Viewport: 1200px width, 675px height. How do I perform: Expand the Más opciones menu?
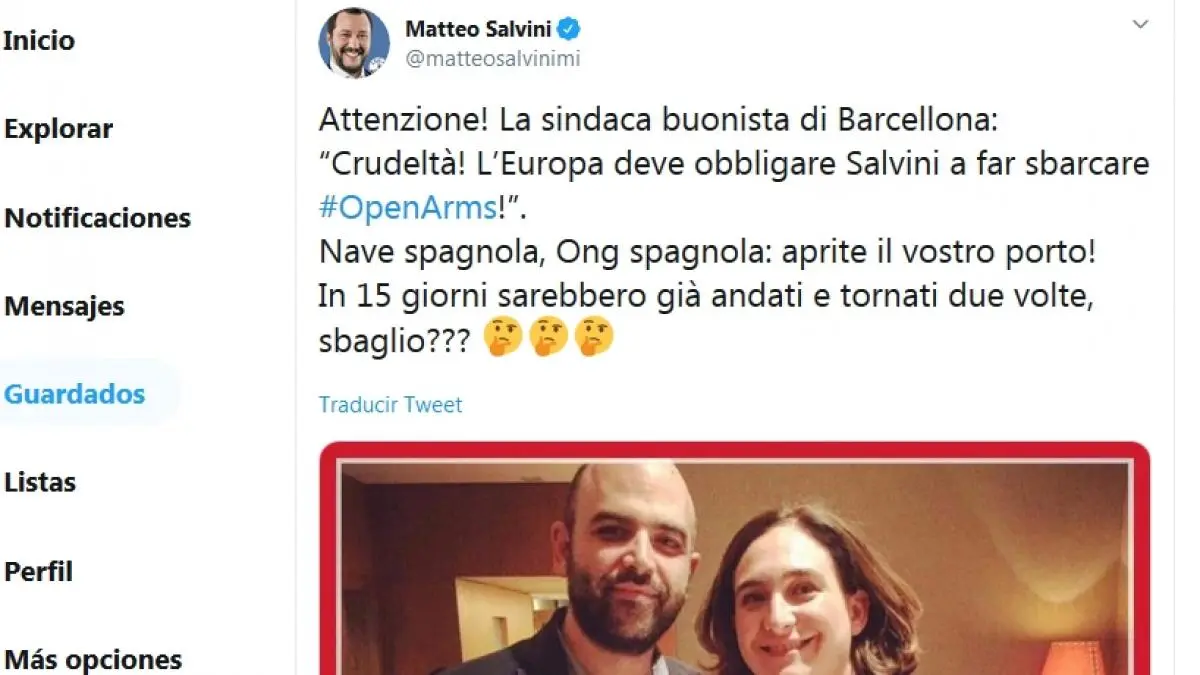point(94,660)
